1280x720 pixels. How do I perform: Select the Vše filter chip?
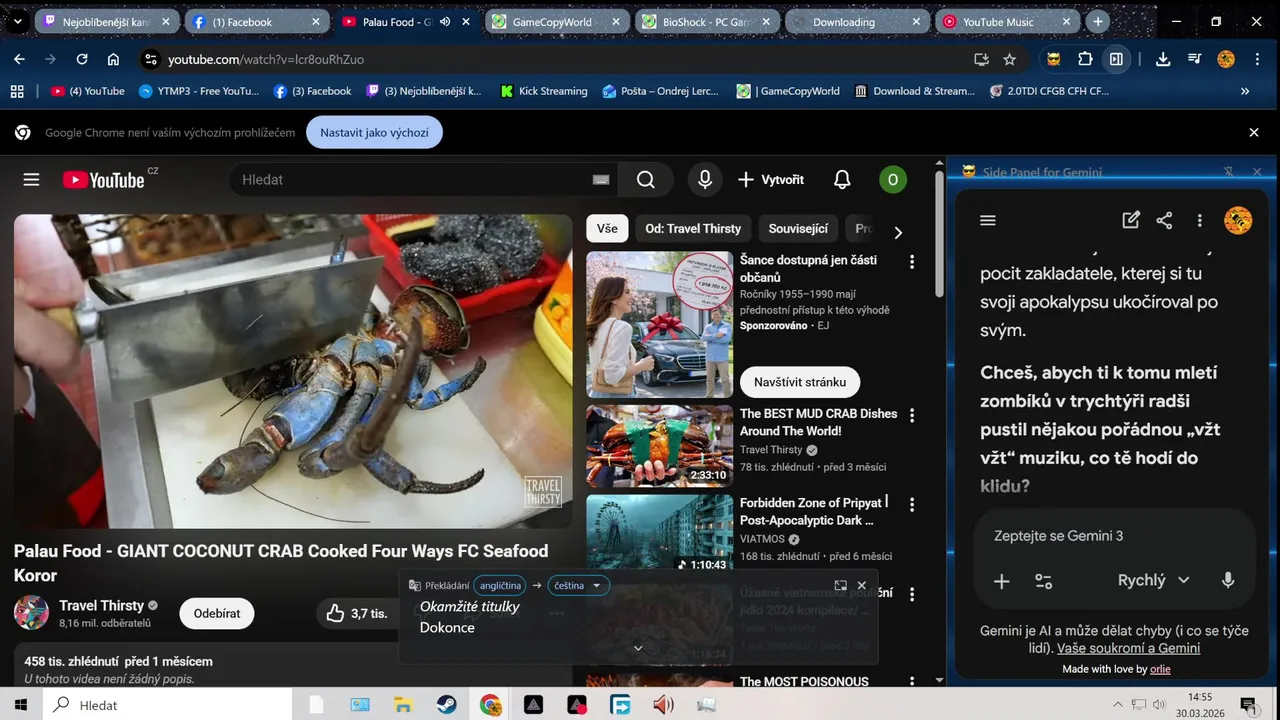point(607,228)
